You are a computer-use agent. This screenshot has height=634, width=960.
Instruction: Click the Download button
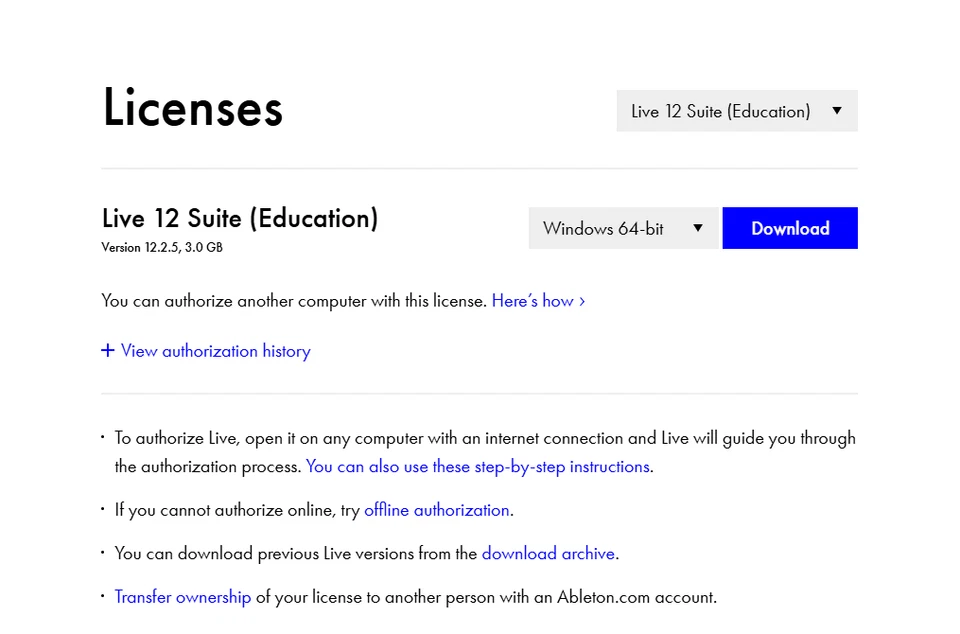click(790, 228)
